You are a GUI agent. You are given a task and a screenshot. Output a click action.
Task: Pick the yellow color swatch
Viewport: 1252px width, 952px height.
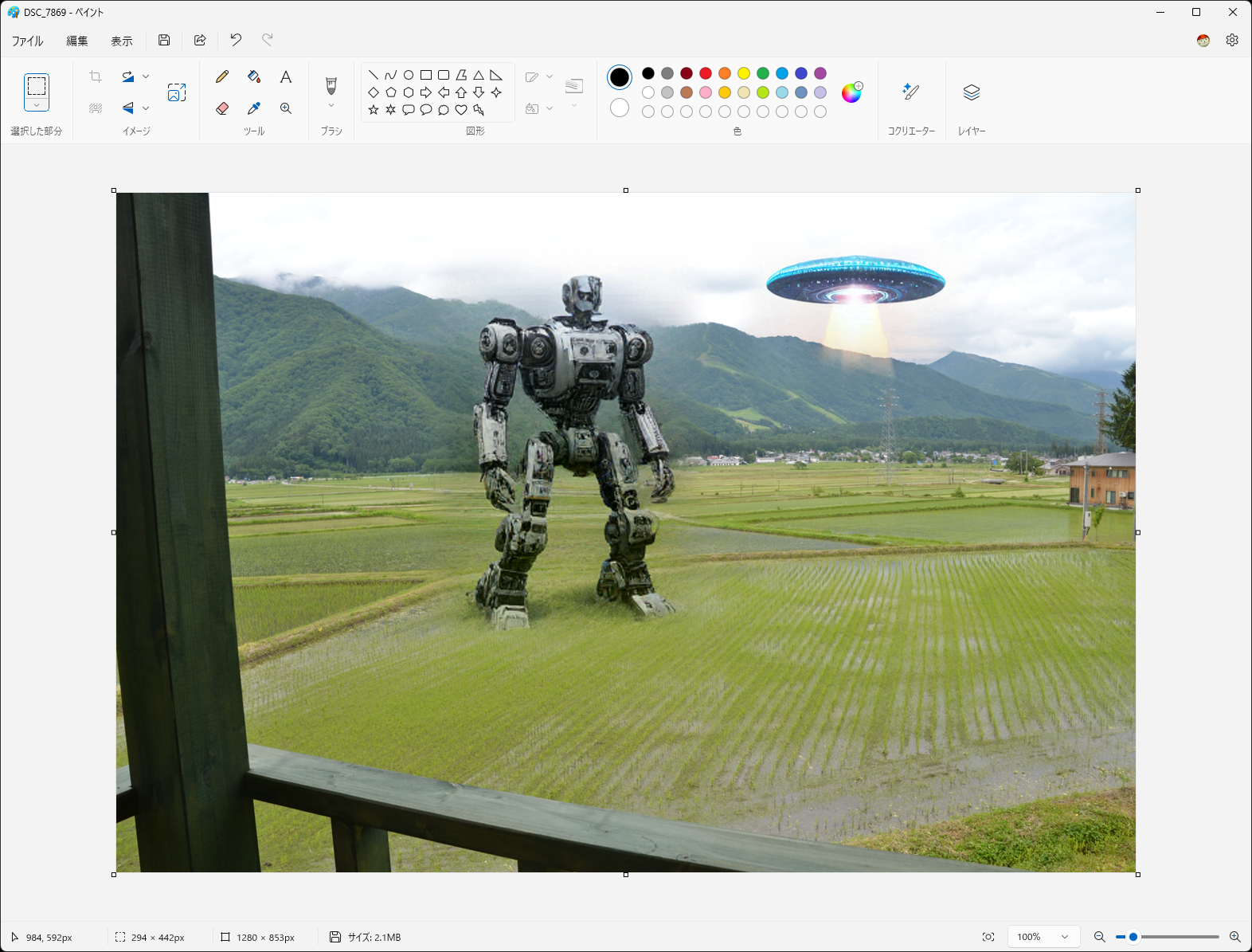(x=744, y=73)
